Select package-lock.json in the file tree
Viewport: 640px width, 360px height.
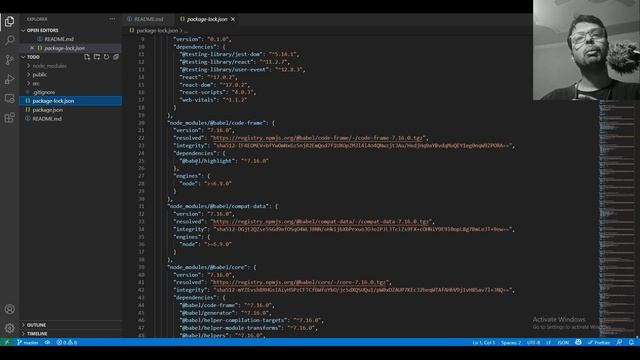(x=71, y=101)
